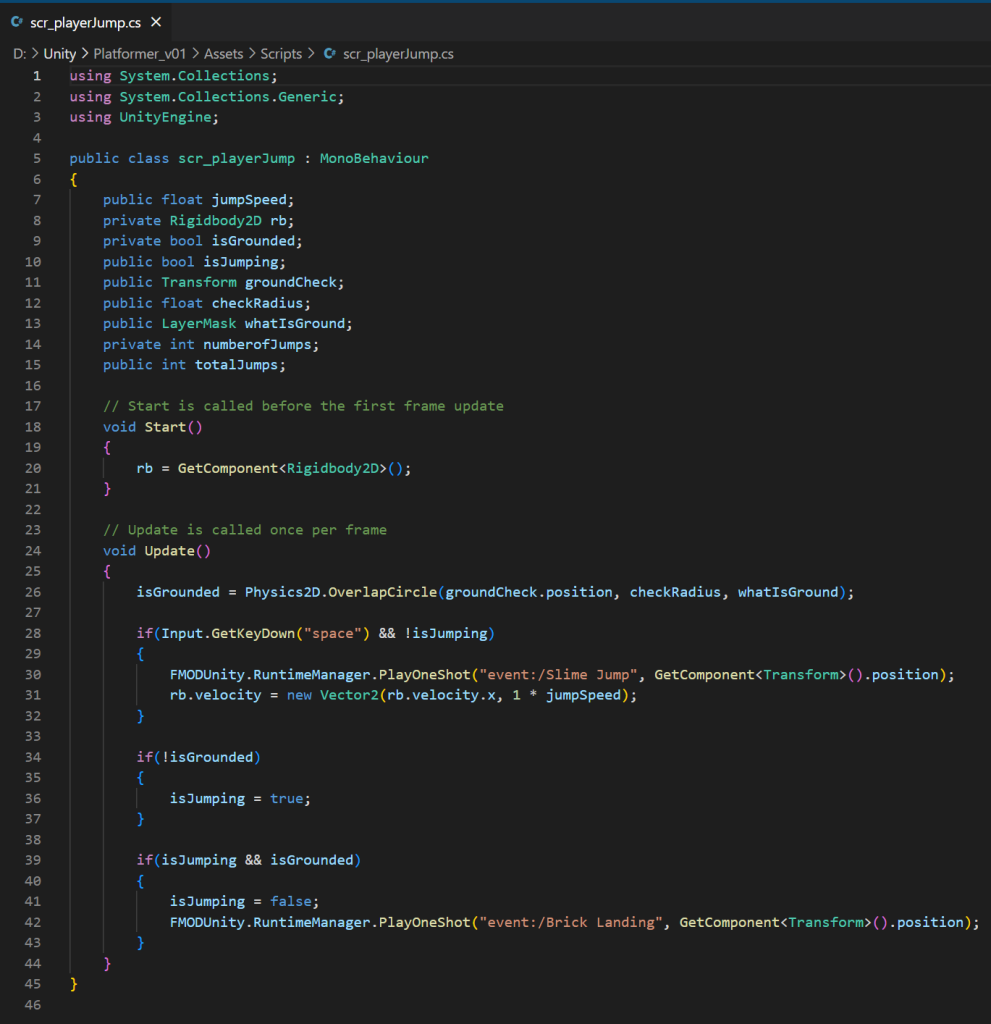Click scr_playerJump.cs file name in breadcrumb
Viewport: 991px width, 1024px height.
pos(398,54)
